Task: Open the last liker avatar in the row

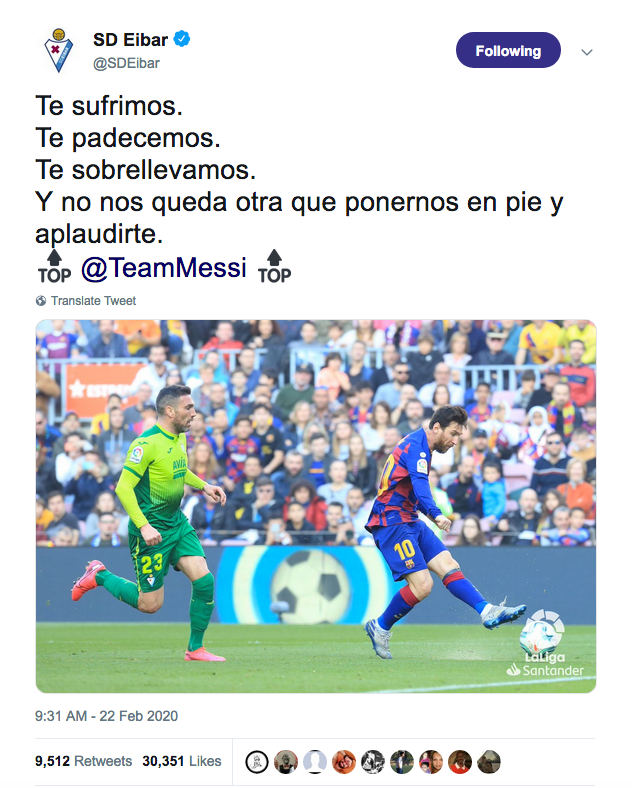Action: click(489, 762)
